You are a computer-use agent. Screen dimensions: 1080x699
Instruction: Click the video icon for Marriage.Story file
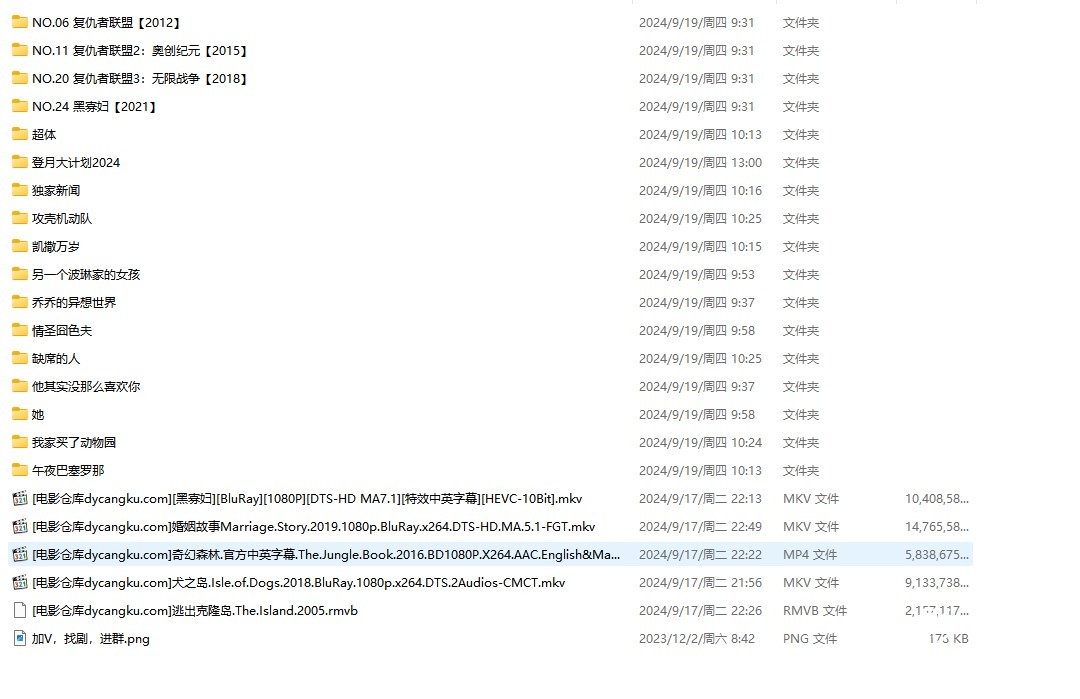20,526
